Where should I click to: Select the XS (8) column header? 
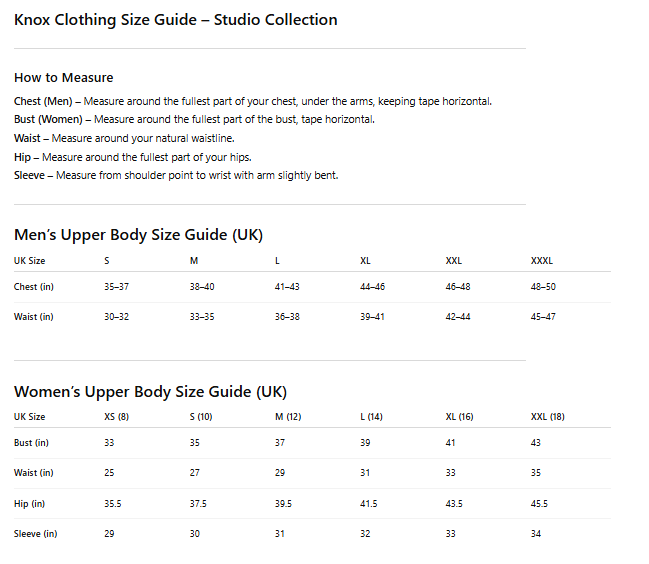click(x=117, y=417)
